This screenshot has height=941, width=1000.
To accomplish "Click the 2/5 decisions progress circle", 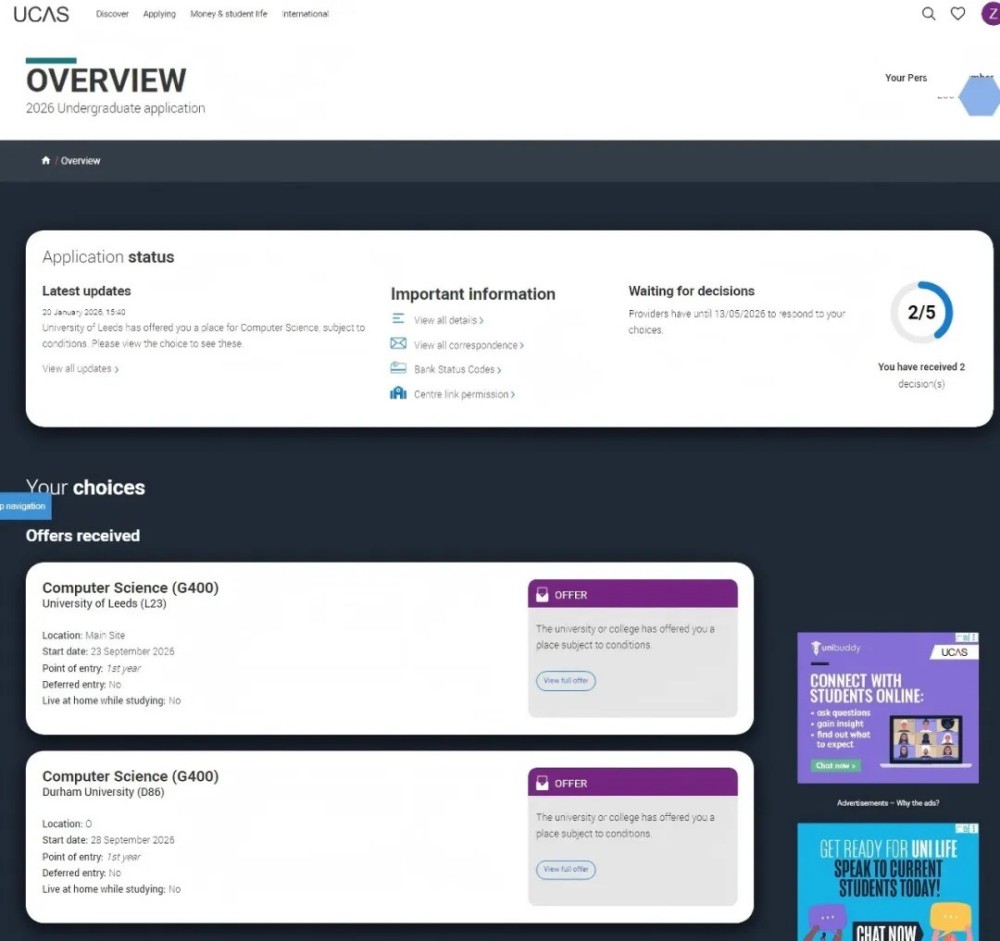I will [921, 313].
